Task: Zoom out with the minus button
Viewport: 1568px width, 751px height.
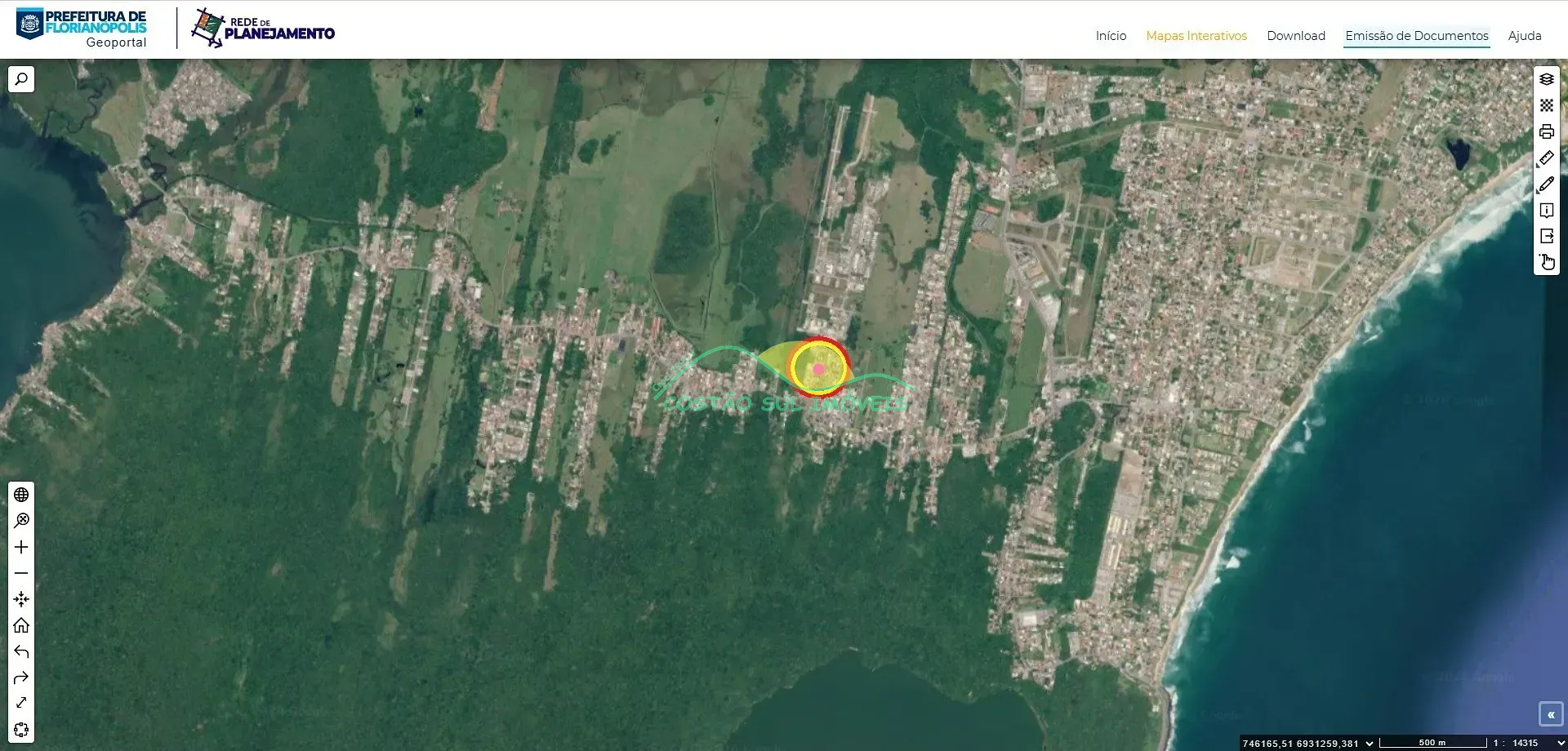Action: pos(21,573)
